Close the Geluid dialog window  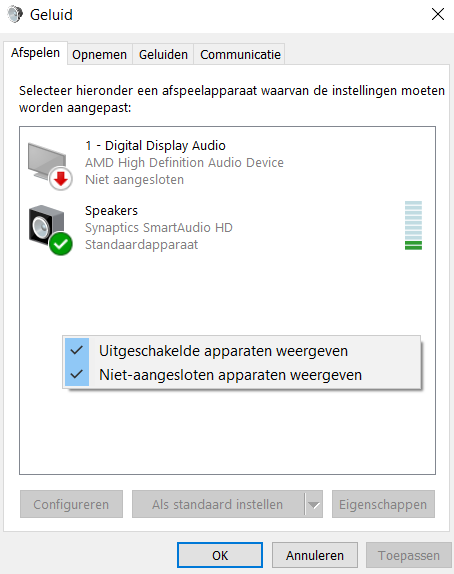(x=438, y=15)
